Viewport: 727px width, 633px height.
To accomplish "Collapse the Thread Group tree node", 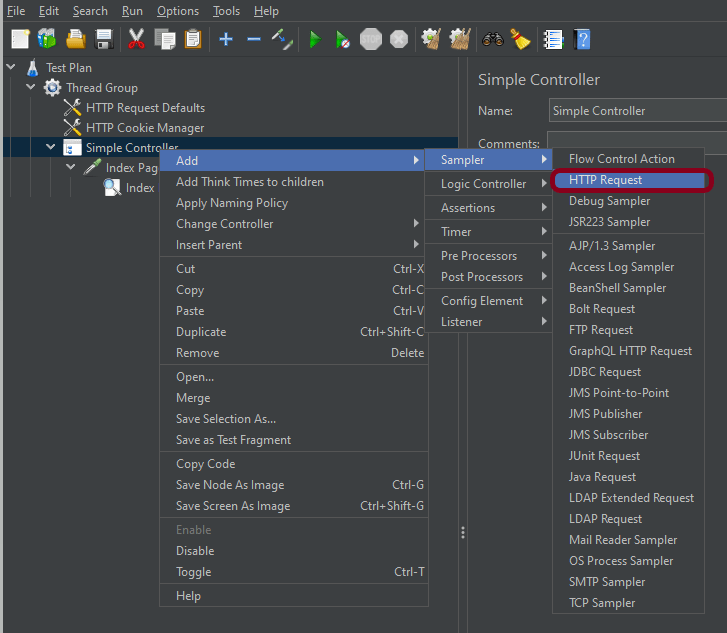I will pyautogui.click(x=31, y=88).
